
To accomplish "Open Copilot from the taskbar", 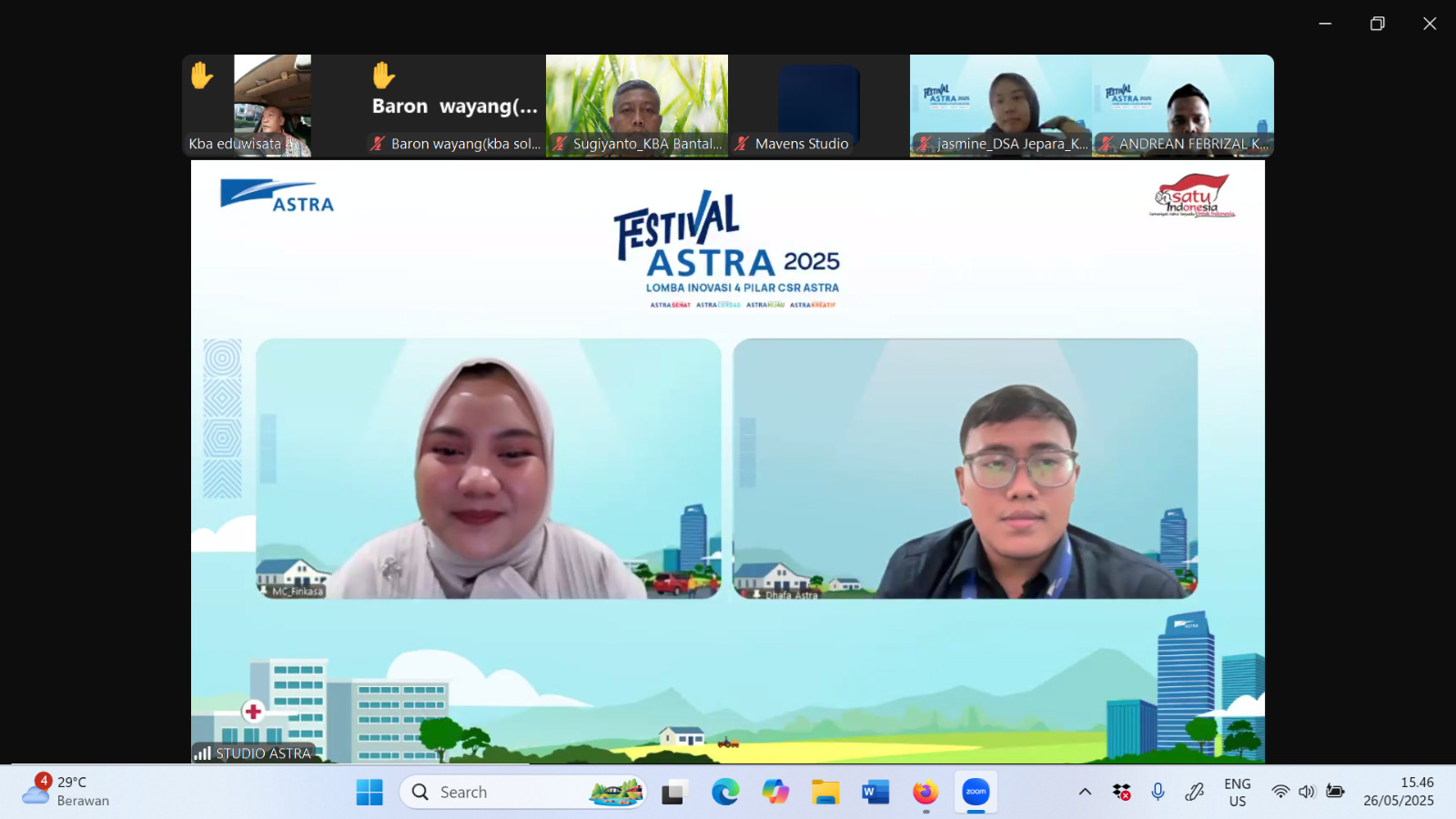I will coord(775,792).
